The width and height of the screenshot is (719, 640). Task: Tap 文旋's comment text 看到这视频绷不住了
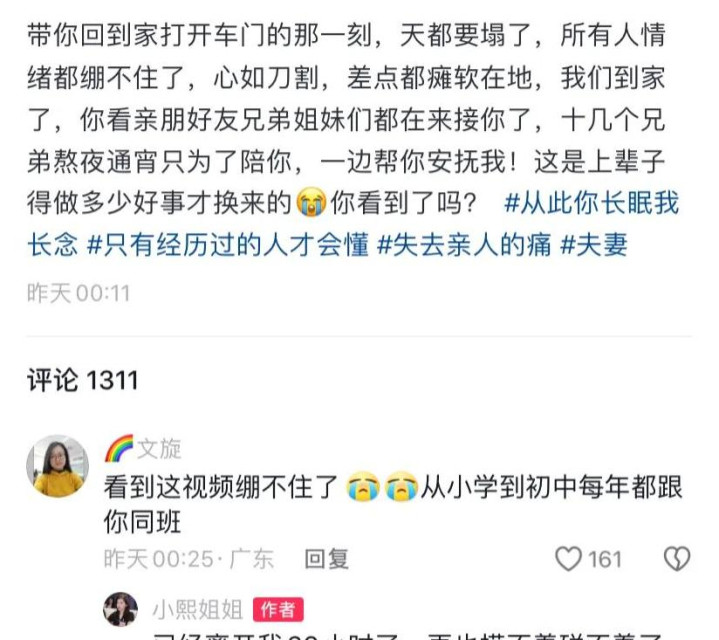pos(221,487)
